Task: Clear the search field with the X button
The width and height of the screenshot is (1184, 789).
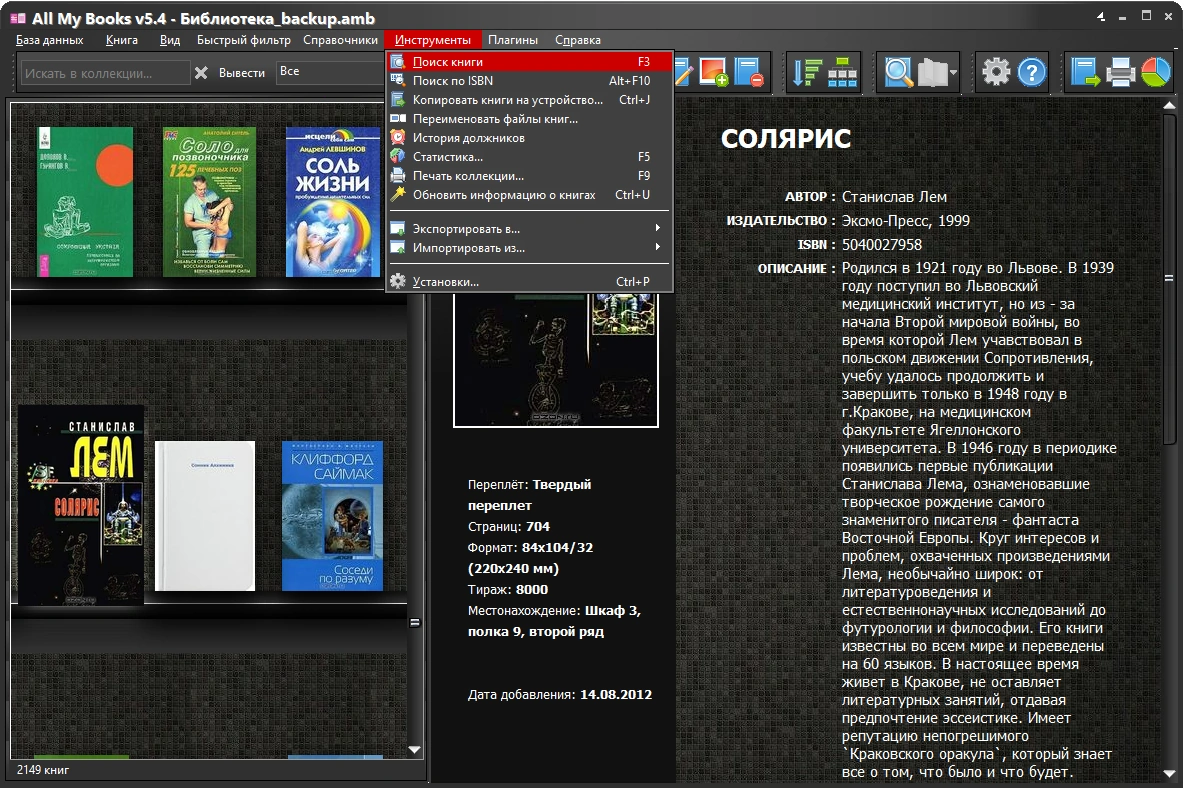Action: click(201, 73)
